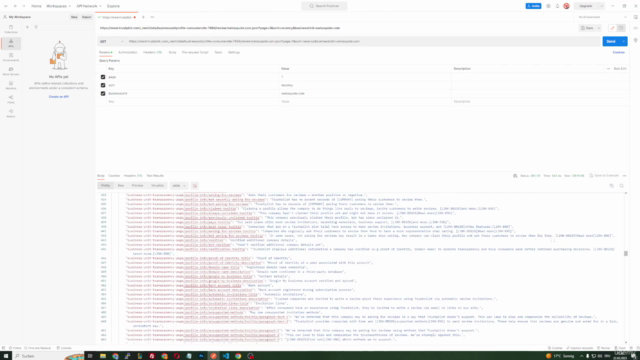
Task: Switch to edit mode pencil icon
Action: pos(612,28)
